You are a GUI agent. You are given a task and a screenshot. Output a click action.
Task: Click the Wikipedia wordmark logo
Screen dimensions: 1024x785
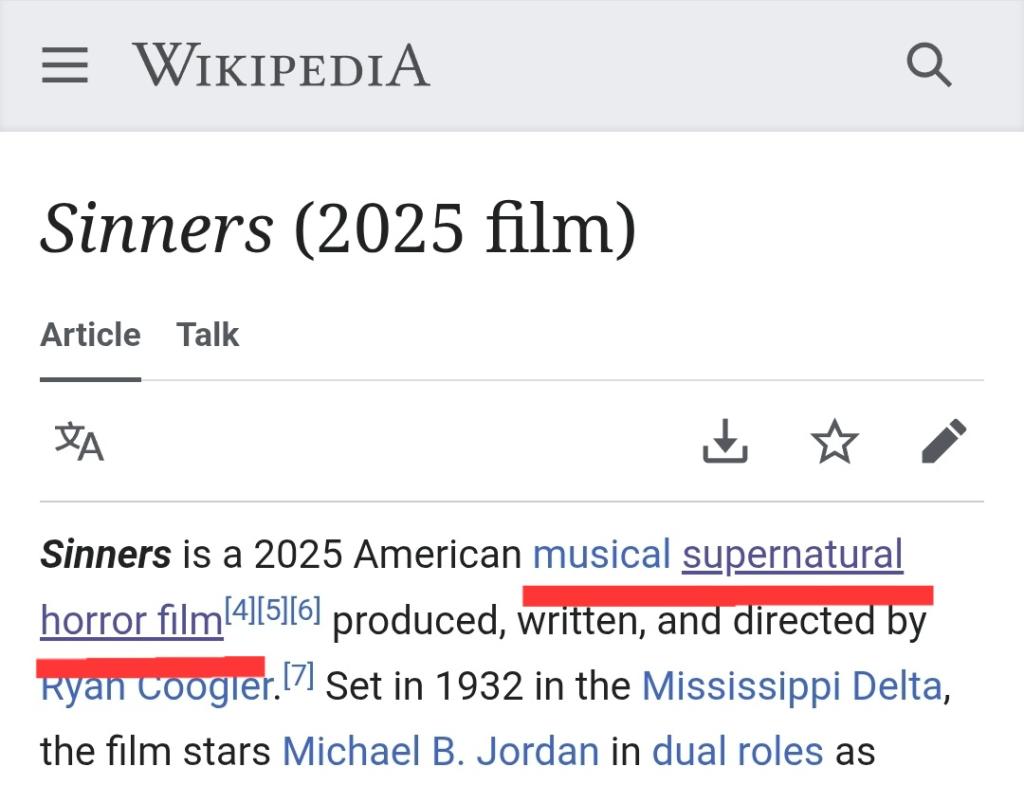[281, 65]
